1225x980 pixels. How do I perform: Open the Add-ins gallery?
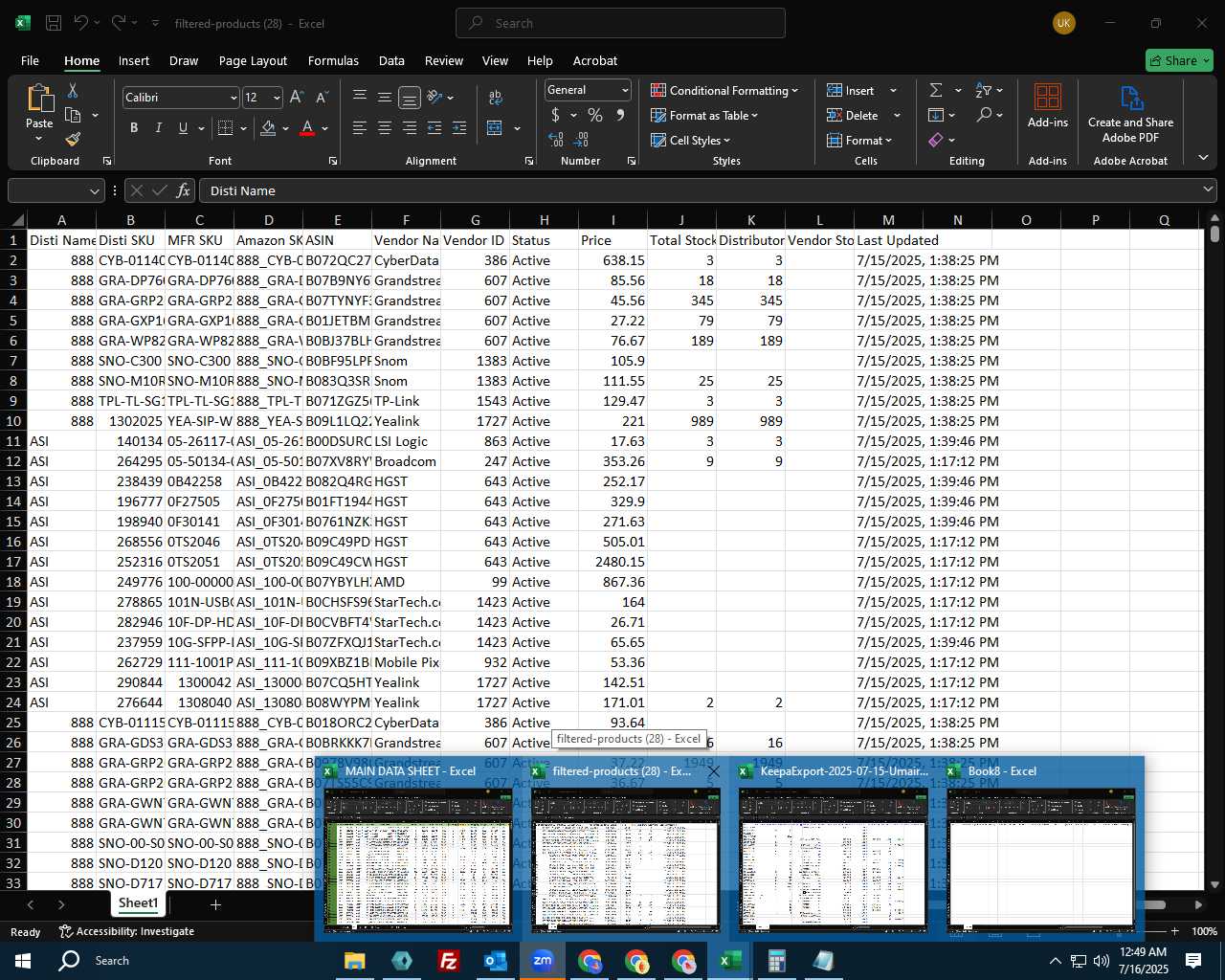point(1048,105)
